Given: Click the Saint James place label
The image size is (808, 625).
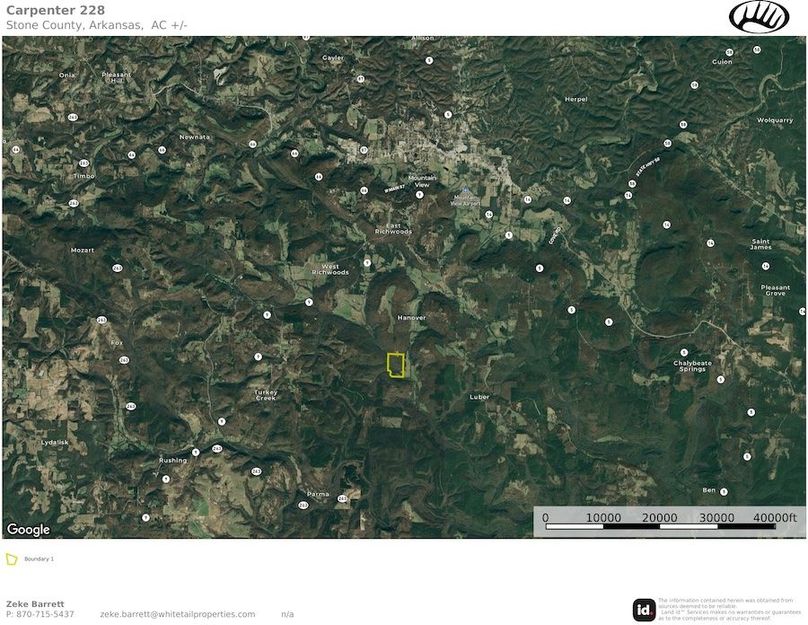Looking at the screenshot, I should tap(761, 244).
